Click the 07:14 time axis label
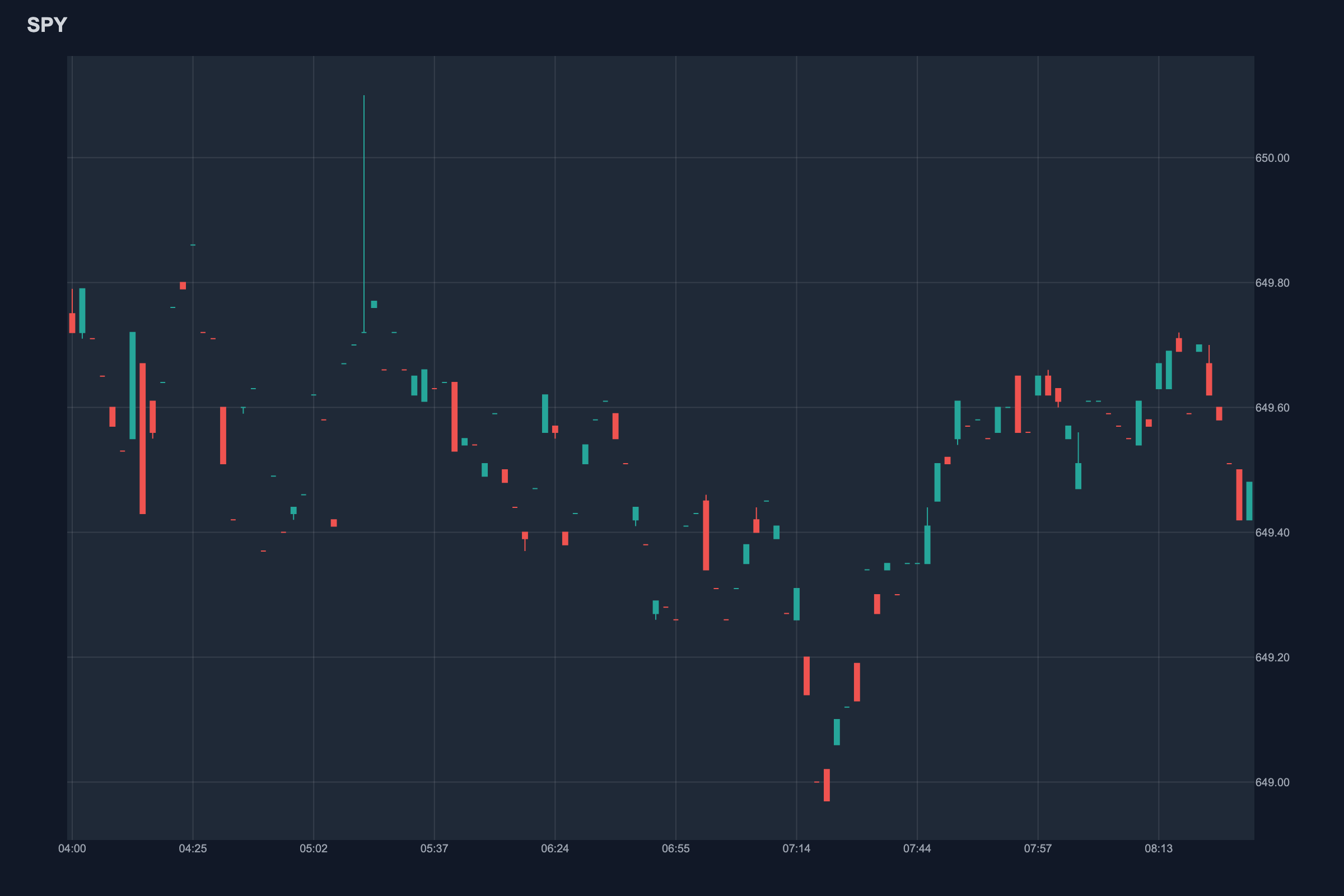This screenshot has width=1344, height=896. 796,848
